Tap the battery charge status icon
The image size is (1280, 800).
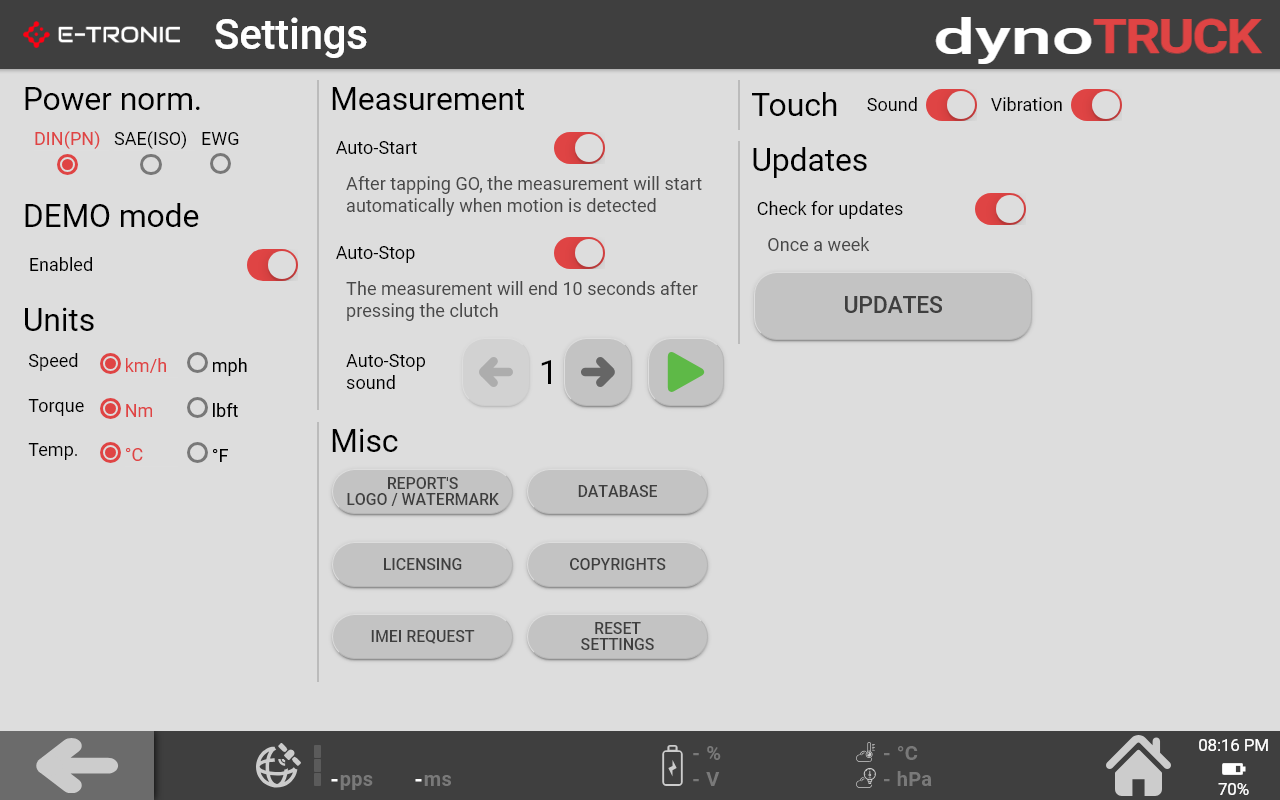tap(673, 766)
